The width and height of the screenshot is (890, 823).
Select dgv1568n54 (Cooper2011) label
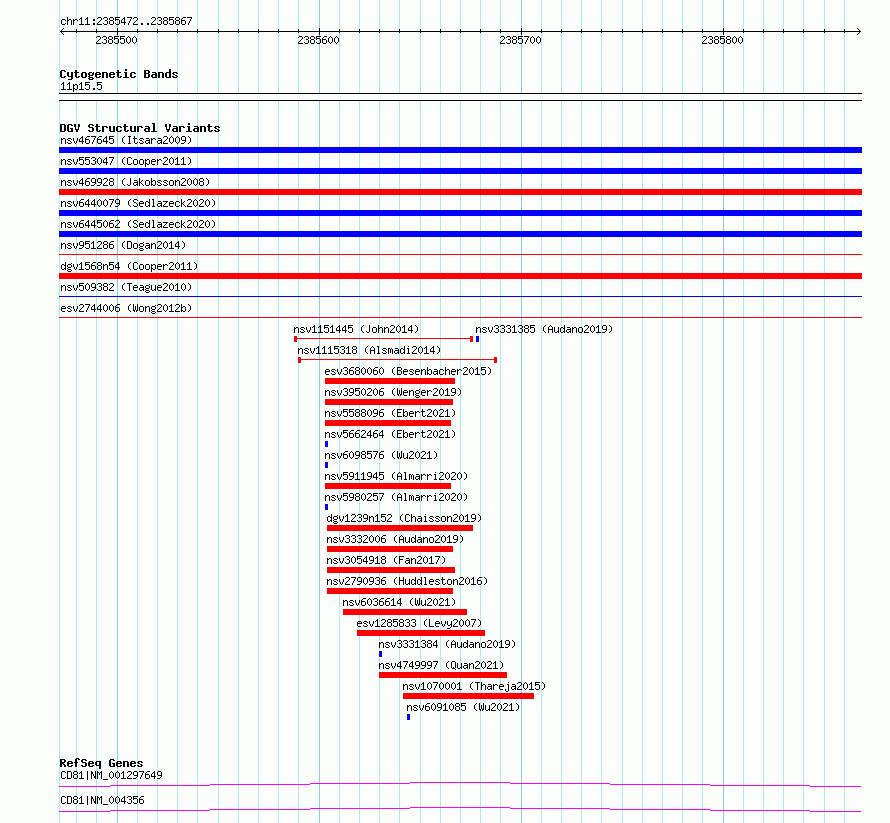[129, 266]
